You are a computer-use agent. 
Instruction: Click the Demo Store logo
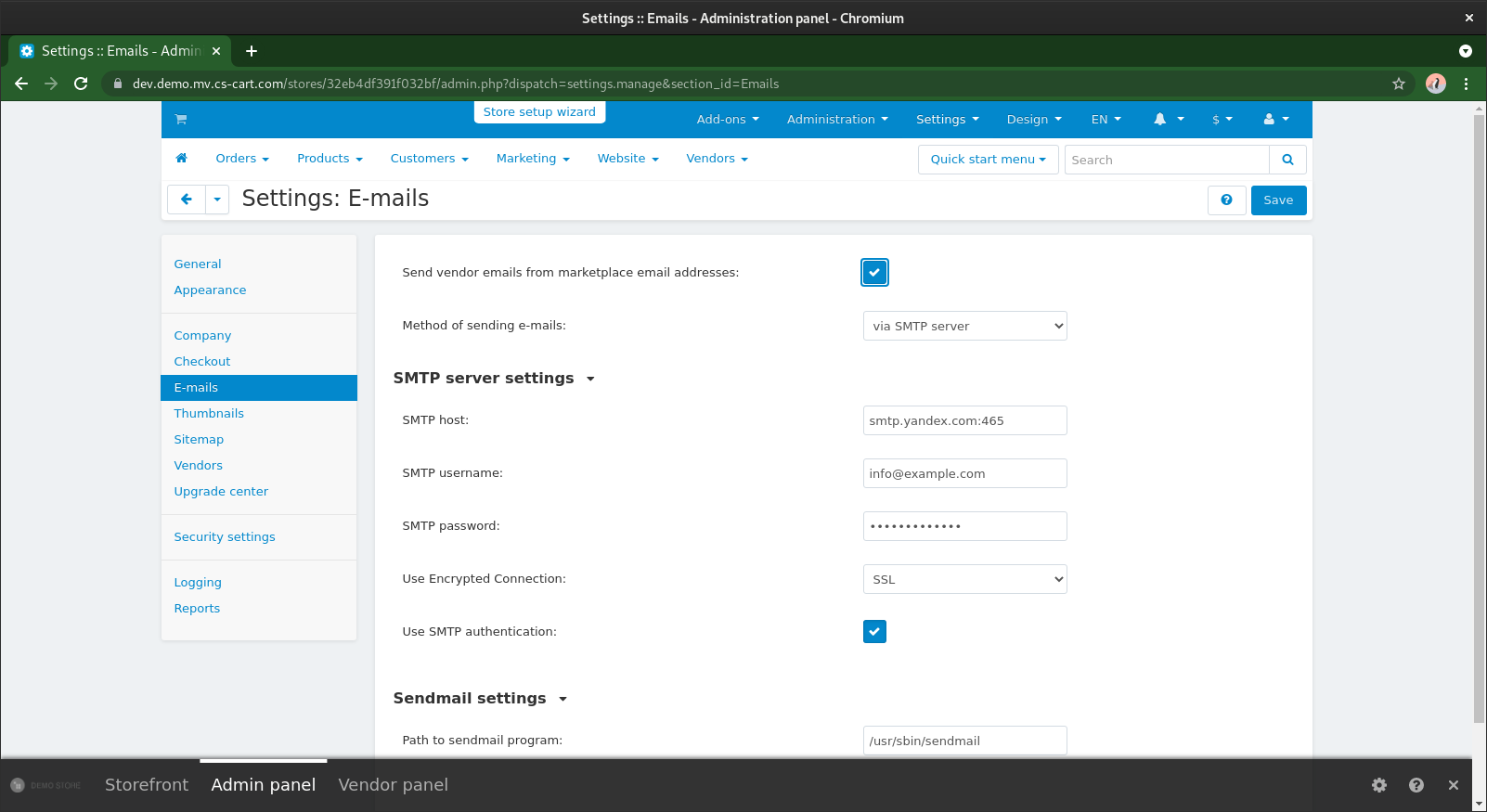pyautogui.click(x=45, y=785)
